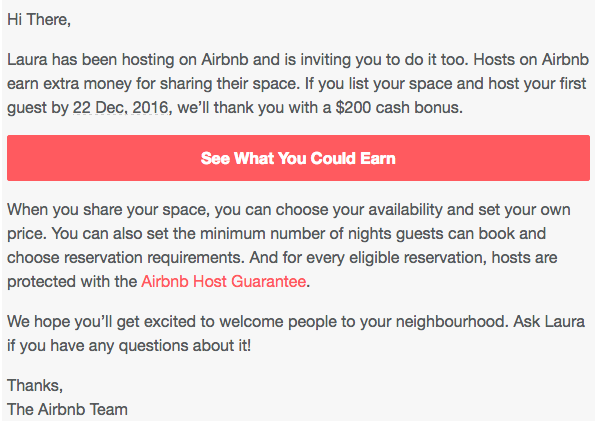The width and height of the screenshot is (595, 421).
Task: Click the phrase When you share your space
Action: [x=109, y=210]
